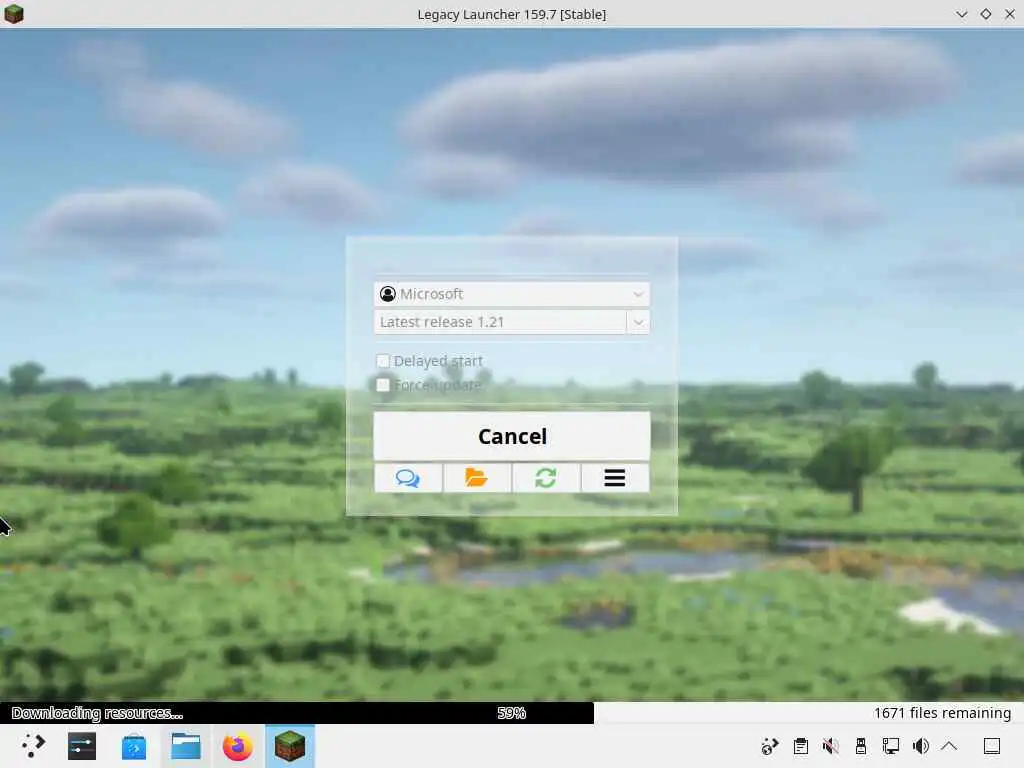The width and height of the screenshot is (1024, 768).
Task: Cancel the resource download
Action: click(511, 436)
